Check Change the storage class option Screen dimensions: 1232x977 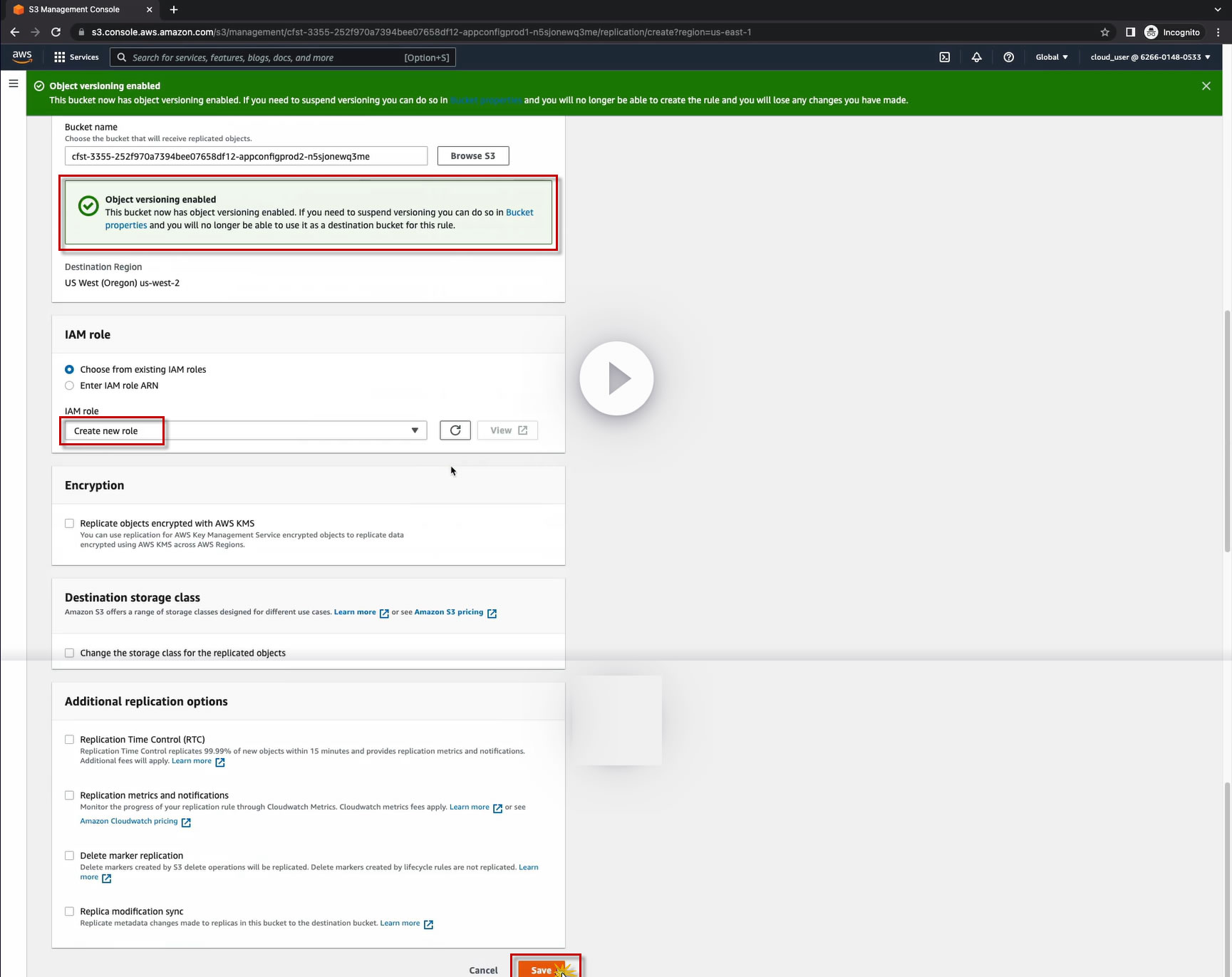(x=69, y=653)
